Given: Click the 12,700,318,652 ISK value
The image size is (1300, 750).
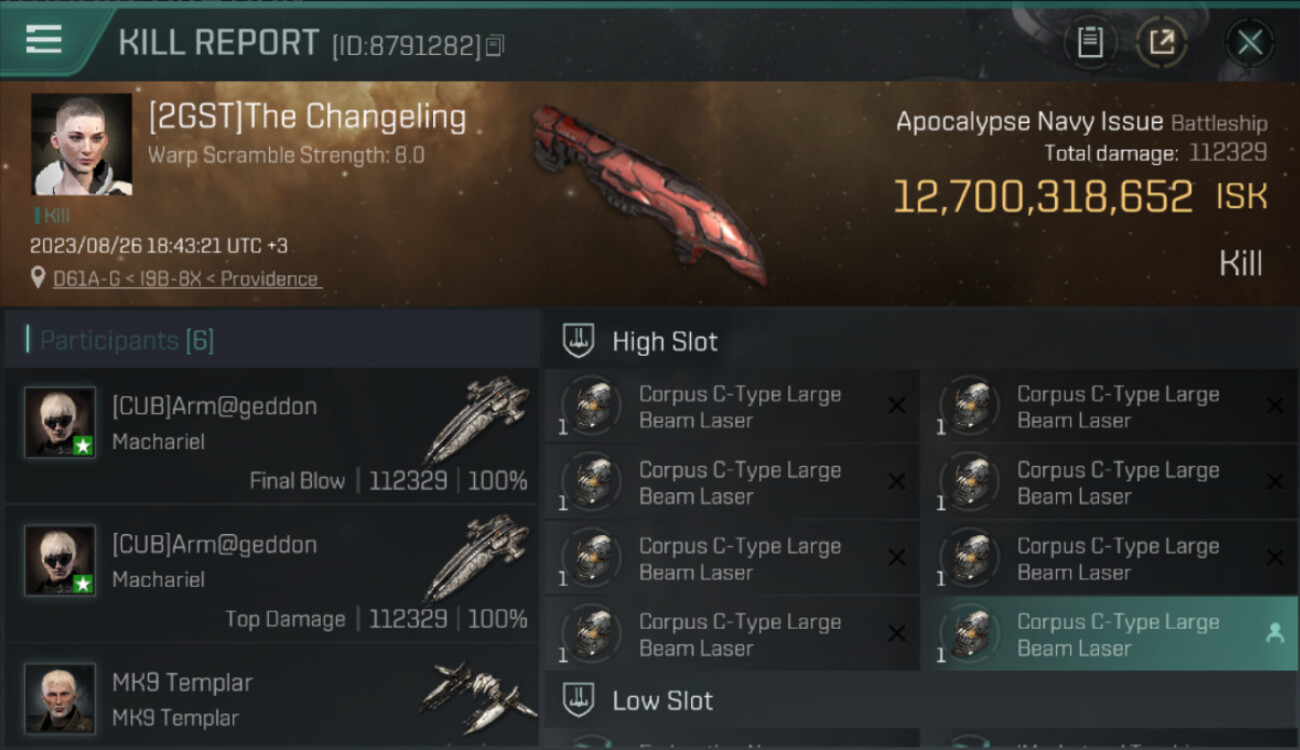Looking at the screenshot, I should pyautogui.click(x=1081, y=197).
